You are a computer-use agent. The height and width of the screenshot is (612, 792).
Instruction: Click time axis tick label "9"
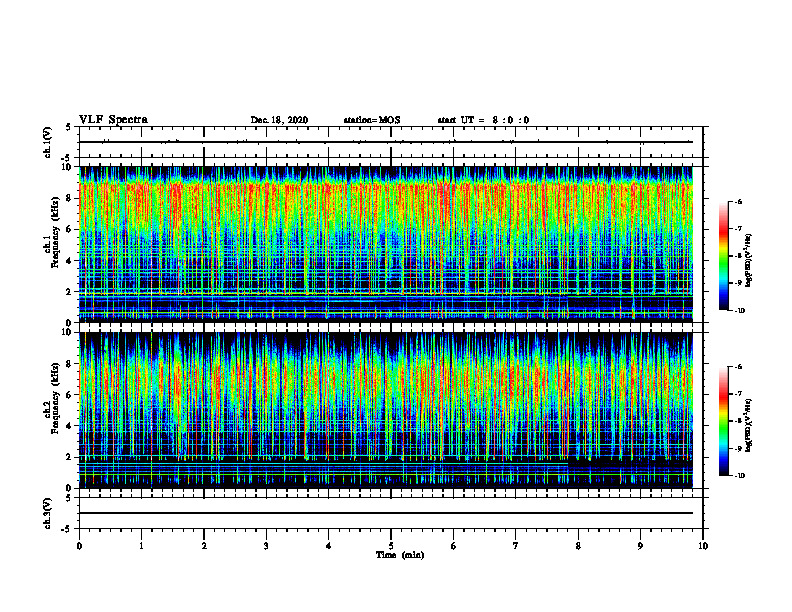[640, 546]
